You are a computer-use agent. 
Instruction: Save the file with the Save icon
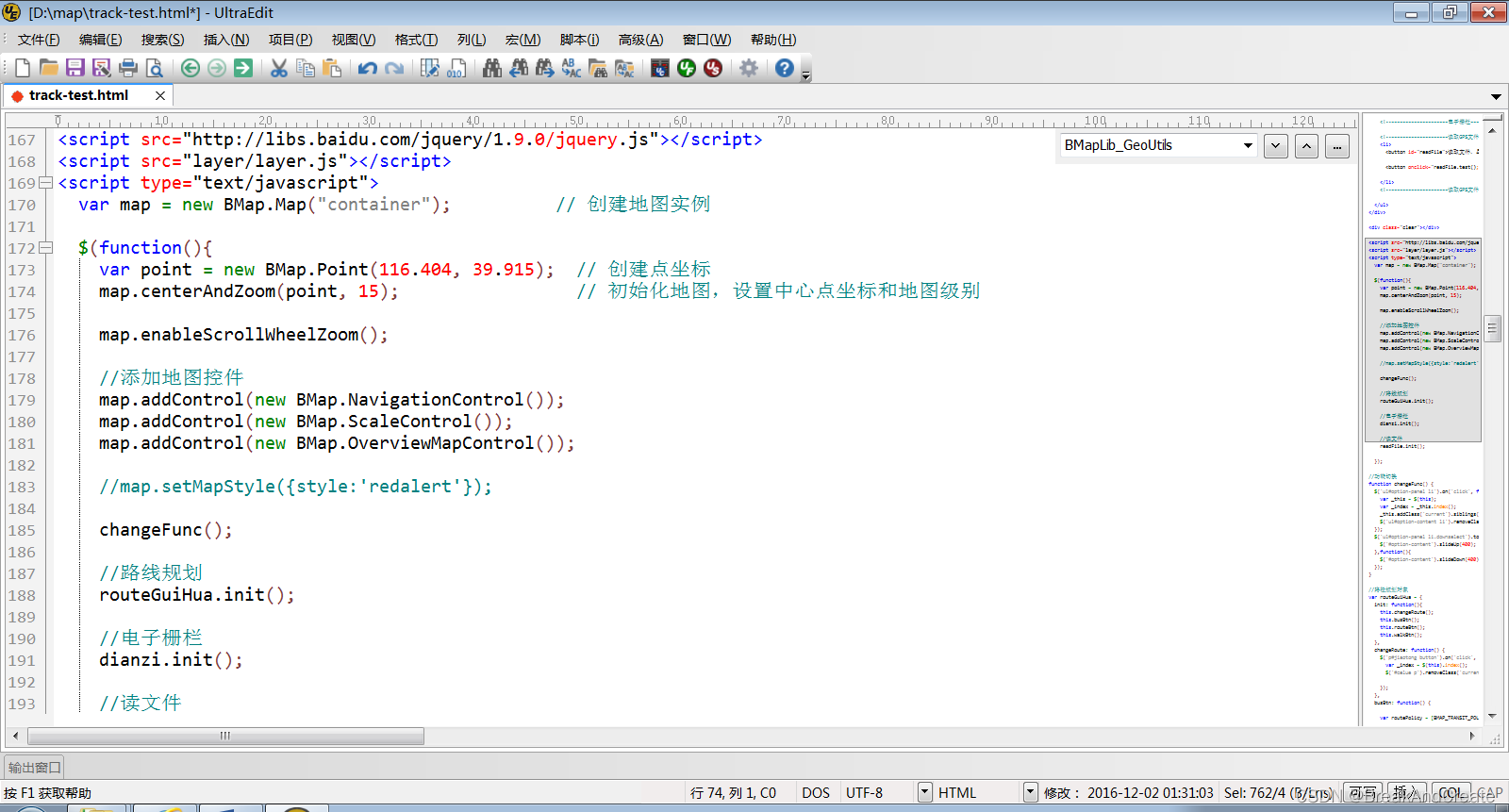75,68
